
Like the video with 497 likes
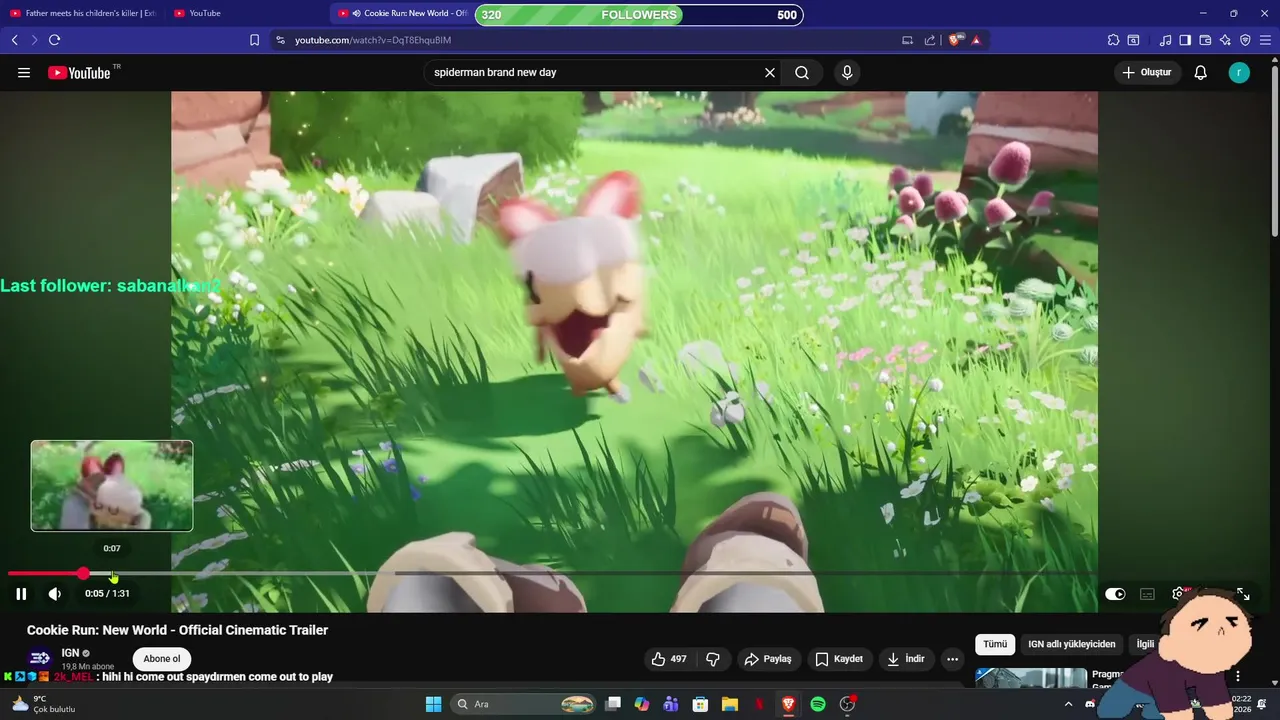click(x=669, y=659)
